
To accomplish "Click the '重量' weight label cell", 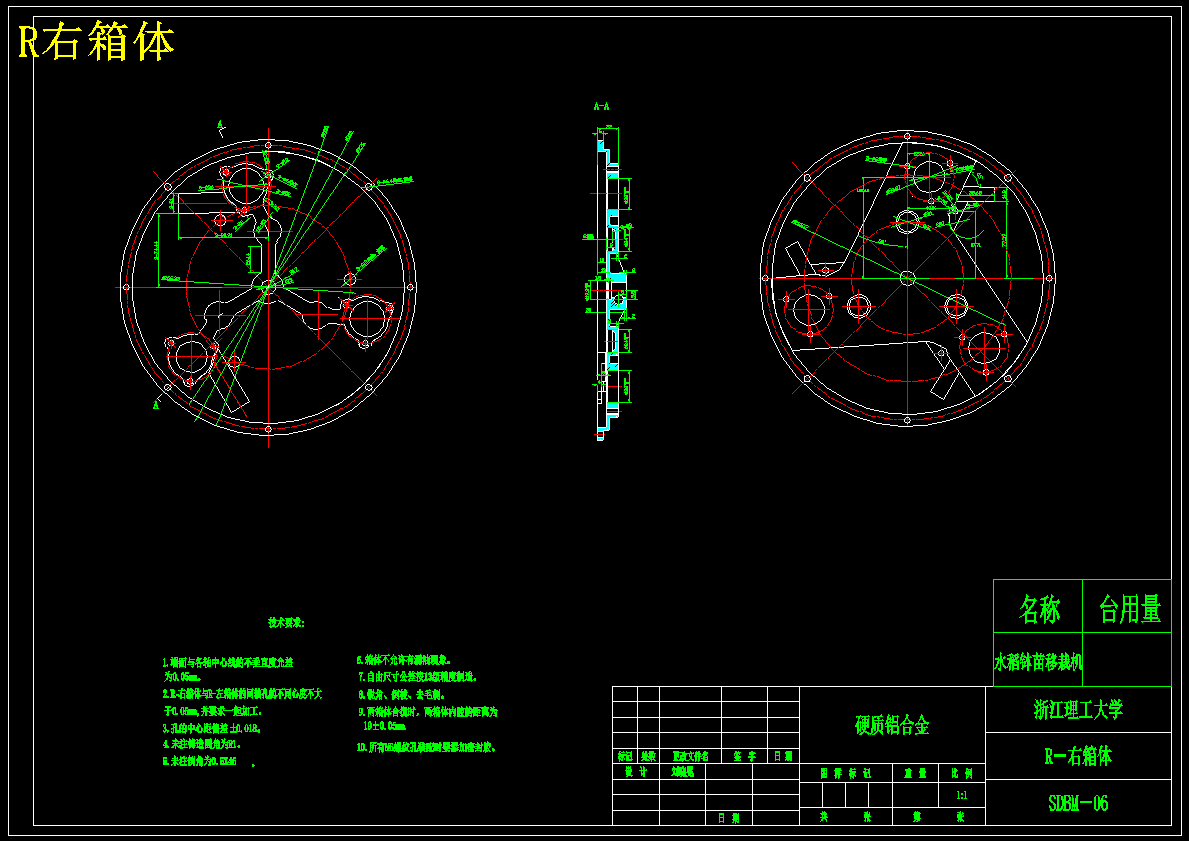I will pyautogui.click(x=916, y=774).
